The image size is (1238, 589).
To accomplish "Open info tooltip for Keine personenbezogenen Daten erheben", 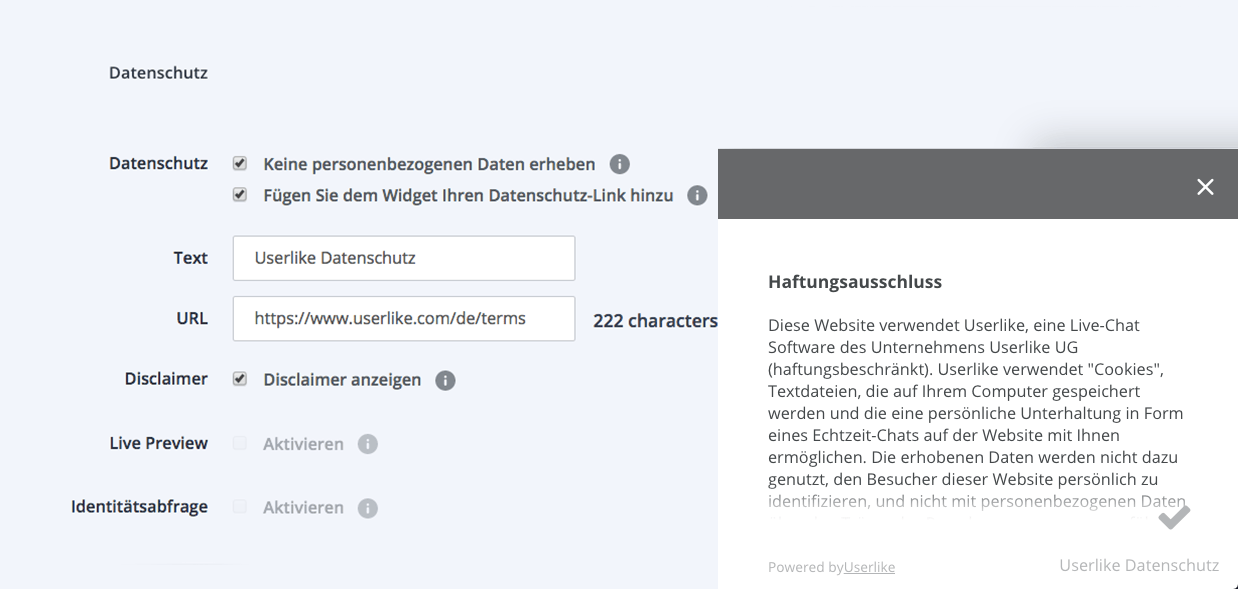I will click(x=619, y=163).
